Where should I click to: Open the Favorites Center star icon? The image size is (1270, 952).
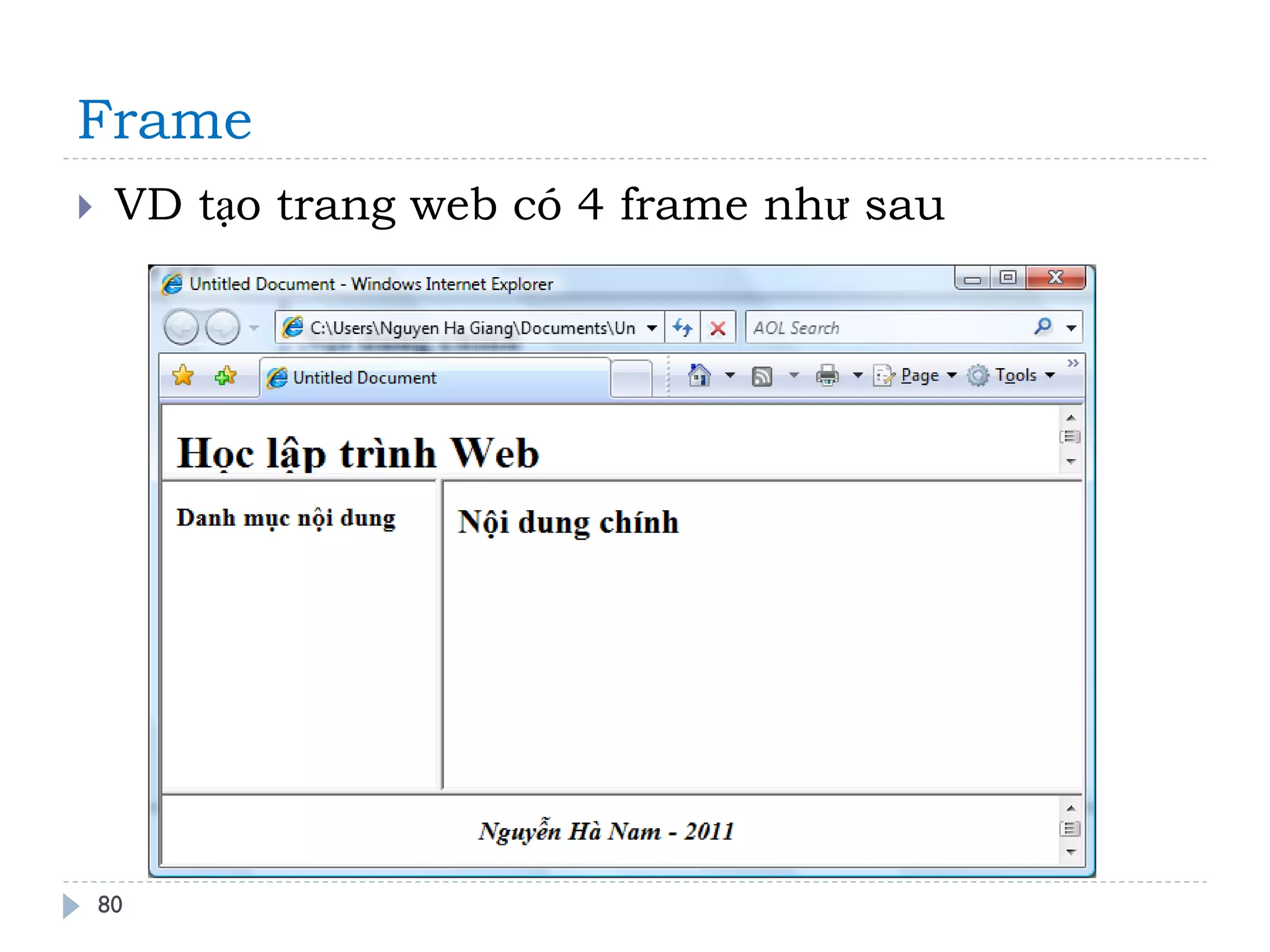tap(183, 376)
